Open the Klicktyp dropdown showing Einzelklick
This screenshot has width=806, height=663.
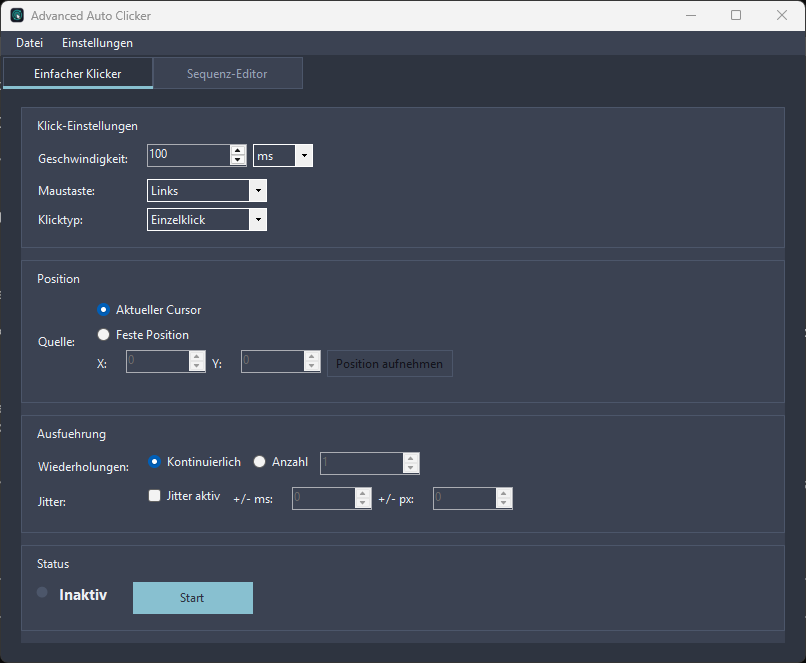tap(207, 220)
